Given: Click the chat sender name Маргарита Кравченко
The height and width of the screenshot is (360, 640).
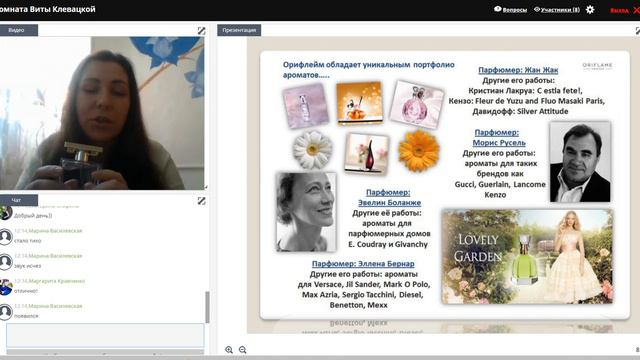Looking at the screenshot, I should (x=57, y=281).
